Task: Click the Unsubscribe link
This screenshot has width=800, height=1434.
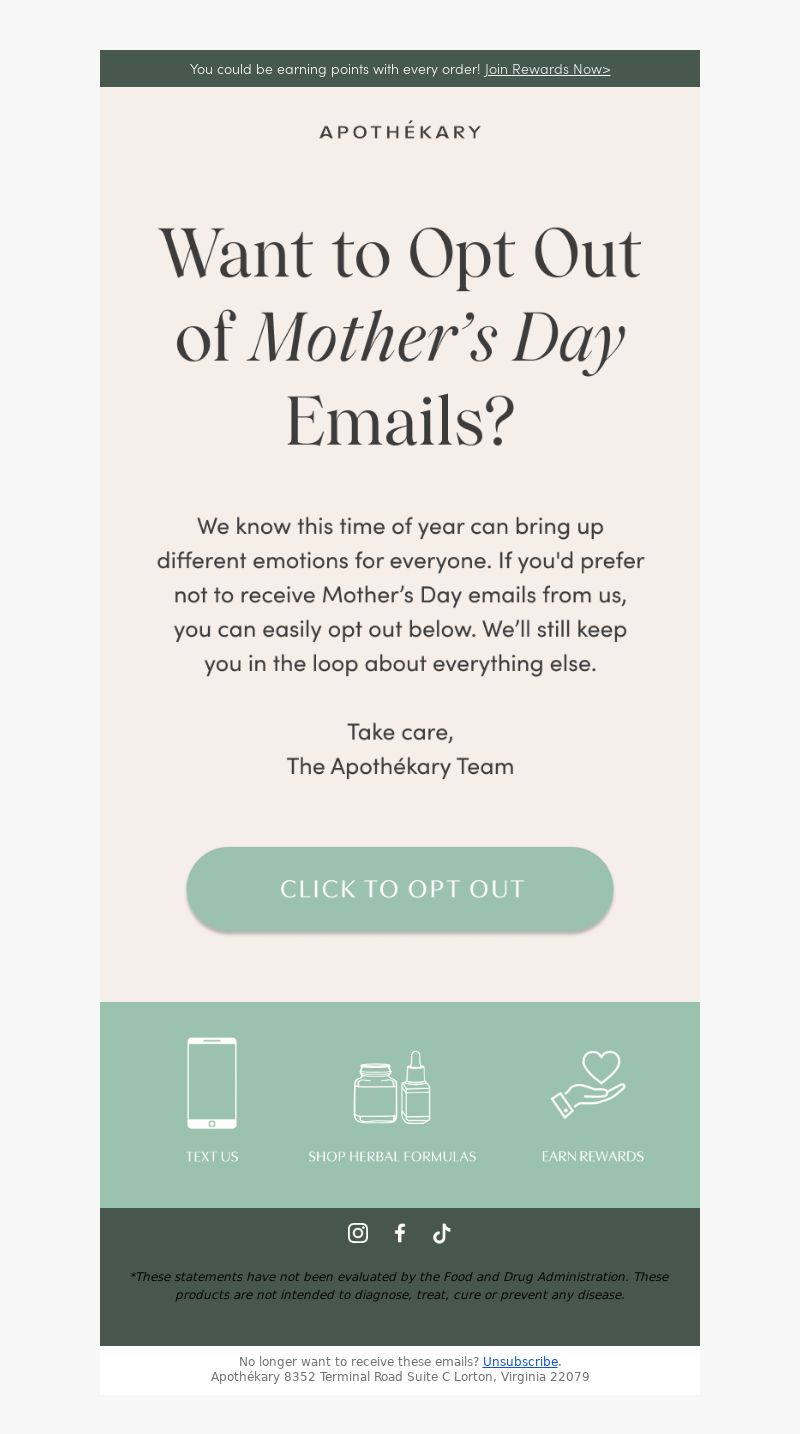Action: 520,1361
